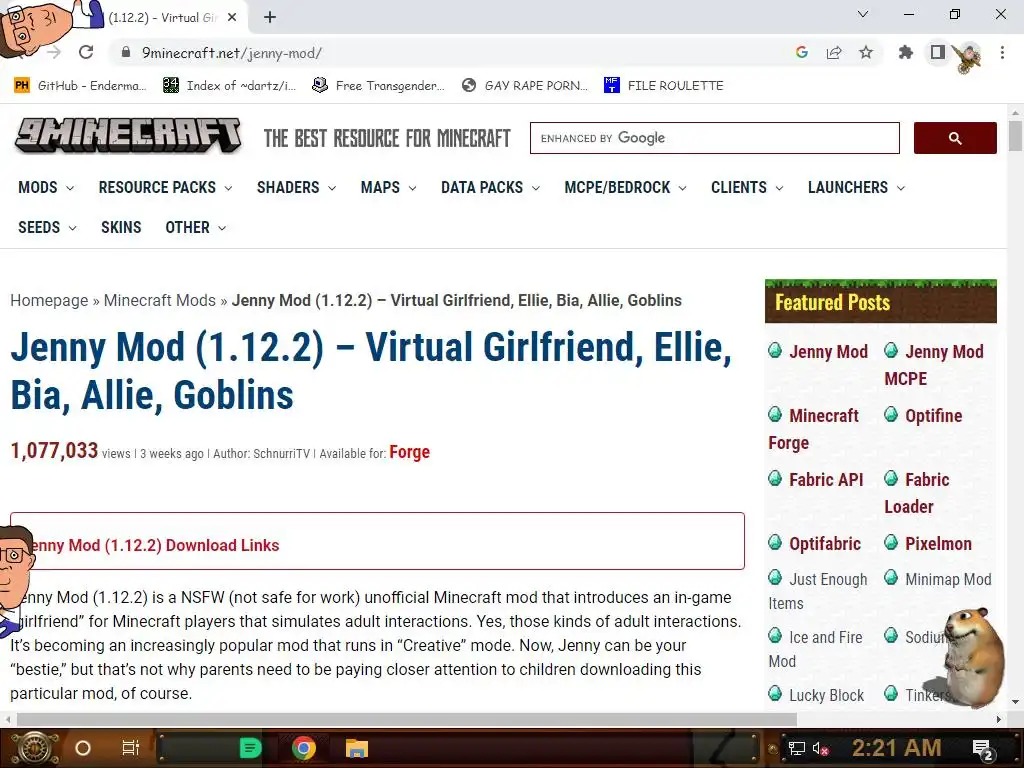
Task: Expand the MCPE/BEDROCK menu
Action: [626, 187]
